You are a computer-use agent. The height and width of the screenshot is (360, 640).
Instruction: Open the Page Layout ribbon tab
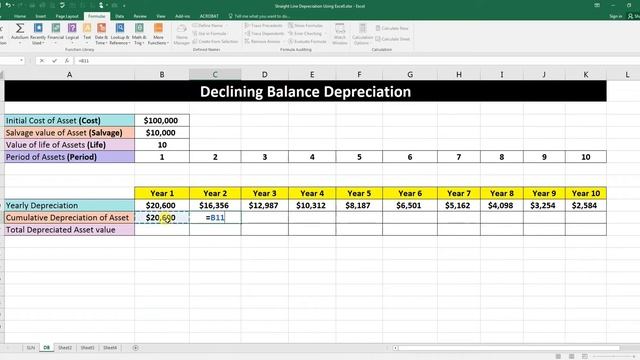point(67,16)
